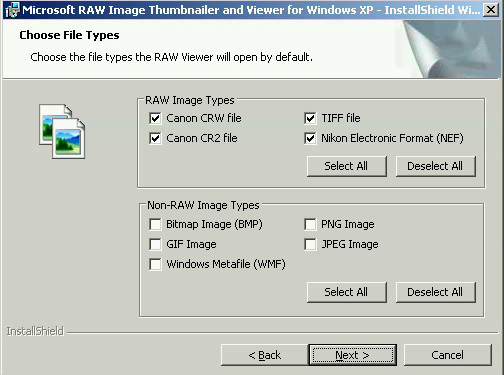504x375 pixels.
Task: Close the InstallShield wizard window
Action: tap(491, 9)
